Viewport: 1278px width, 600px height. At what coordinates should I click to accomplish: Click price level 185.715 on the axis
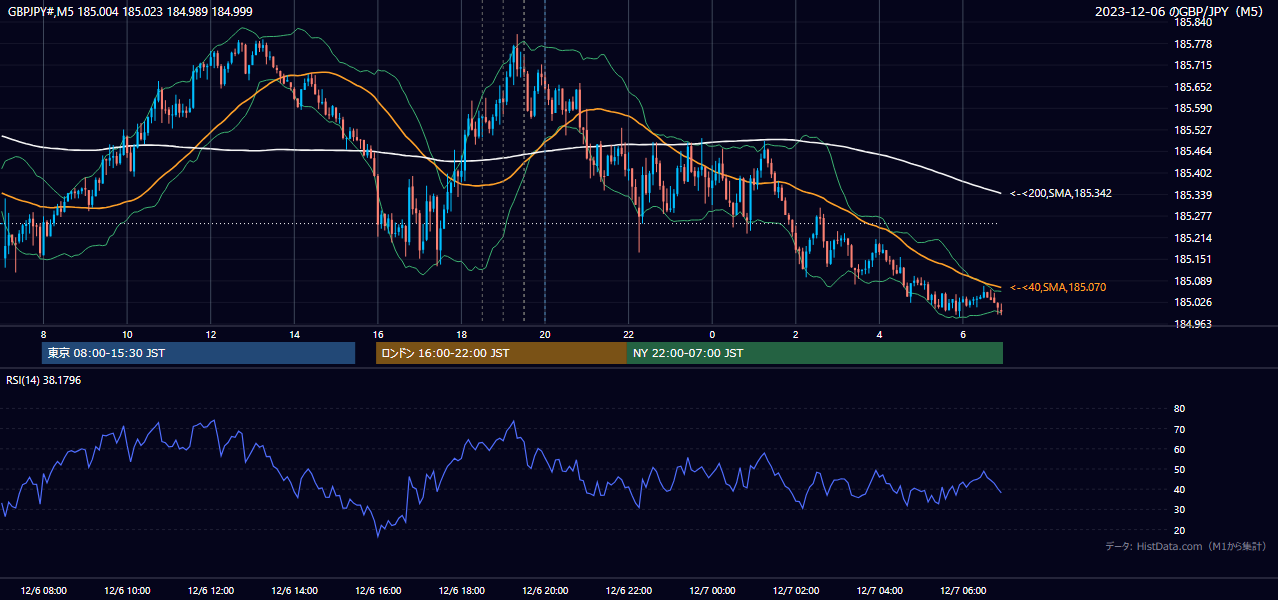click(1192, 65)
